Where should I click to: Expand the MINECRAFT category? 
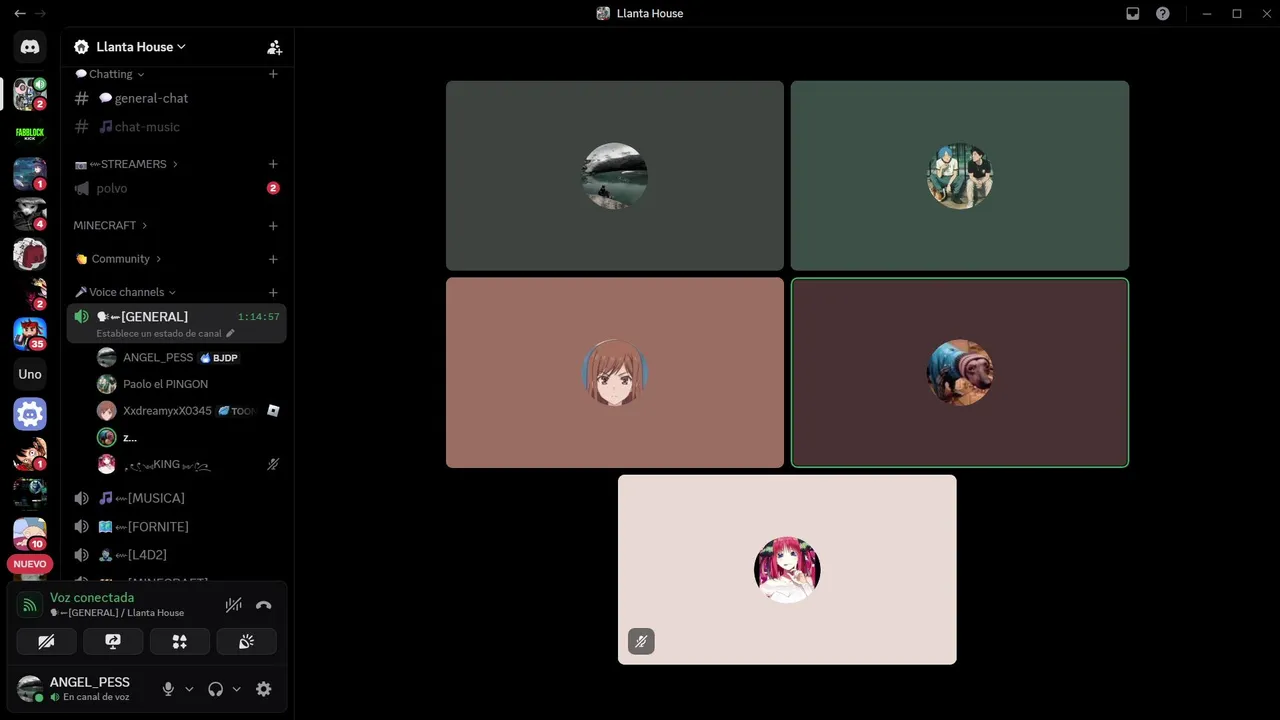[x=110, y=226]
